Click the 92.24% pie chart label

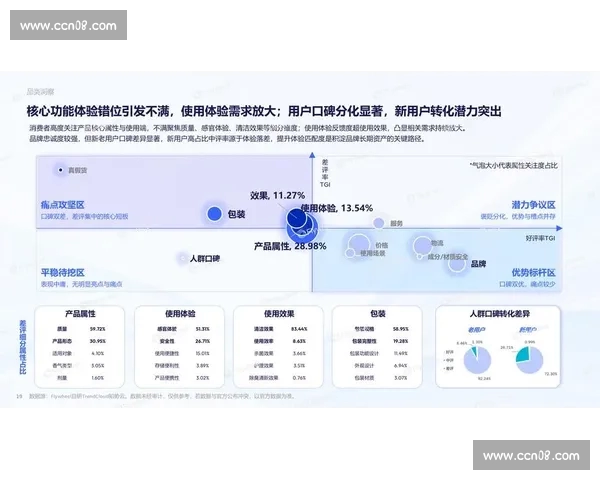point(484,379)
